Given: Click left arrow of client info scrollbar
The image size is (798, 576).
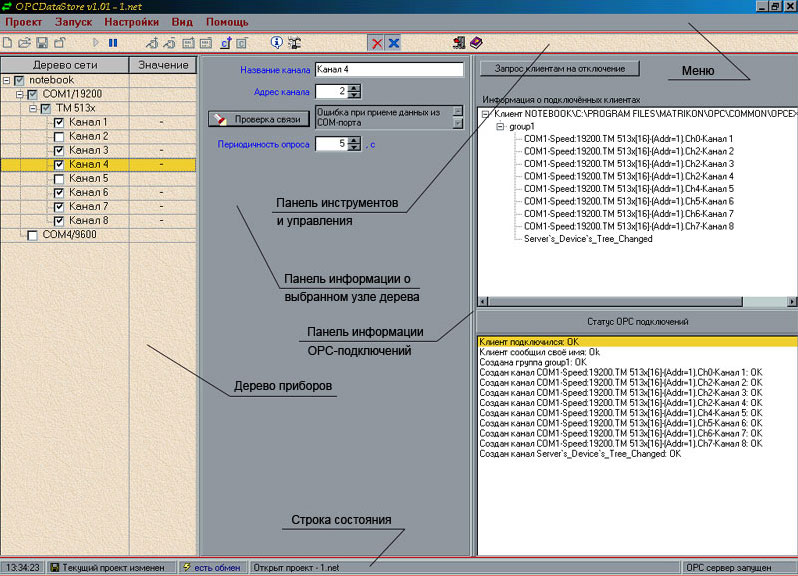Looking at the screenshot, I should (483, 302).
